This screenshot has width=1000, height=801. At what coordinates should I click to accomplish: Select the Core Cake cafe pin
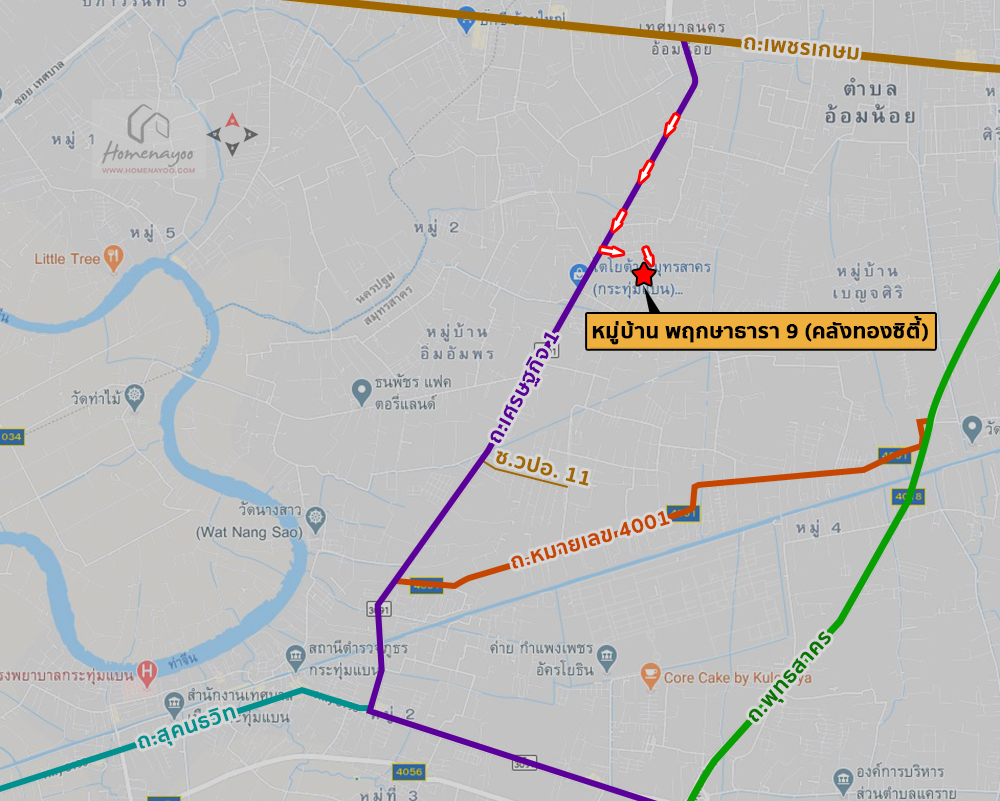[650, 677]
